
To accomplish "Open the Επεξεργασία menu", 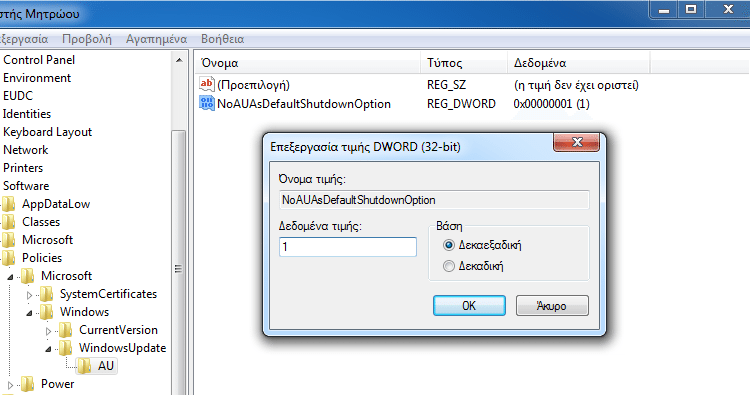I will tap(24, 39).
